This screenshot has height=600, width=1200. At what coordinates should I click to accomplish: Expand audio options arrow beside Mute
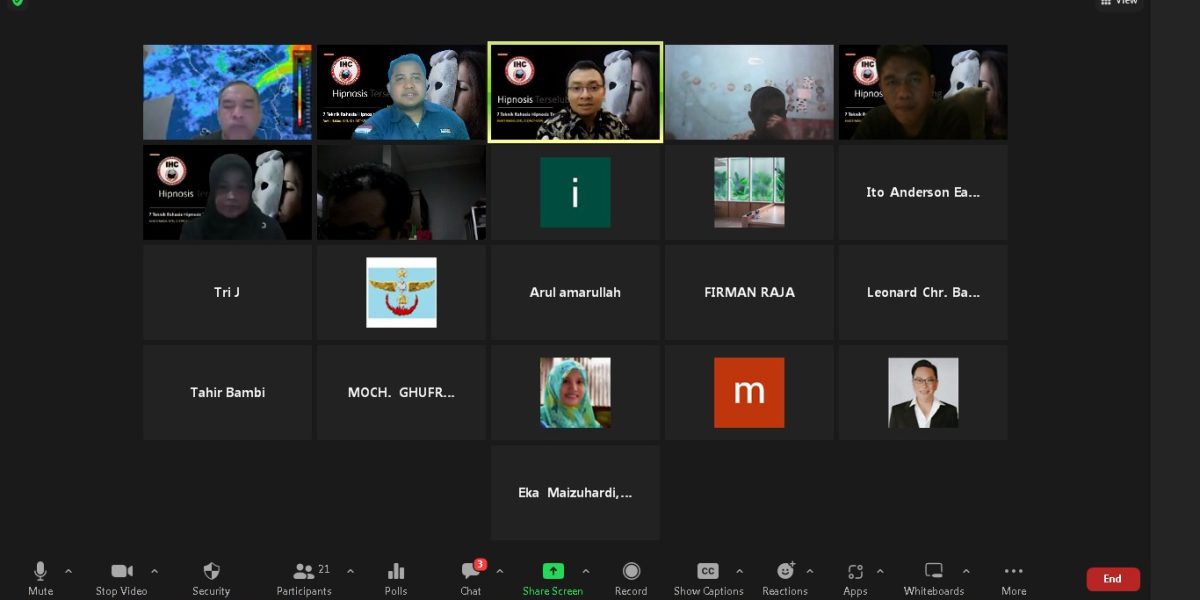point(68,571)
